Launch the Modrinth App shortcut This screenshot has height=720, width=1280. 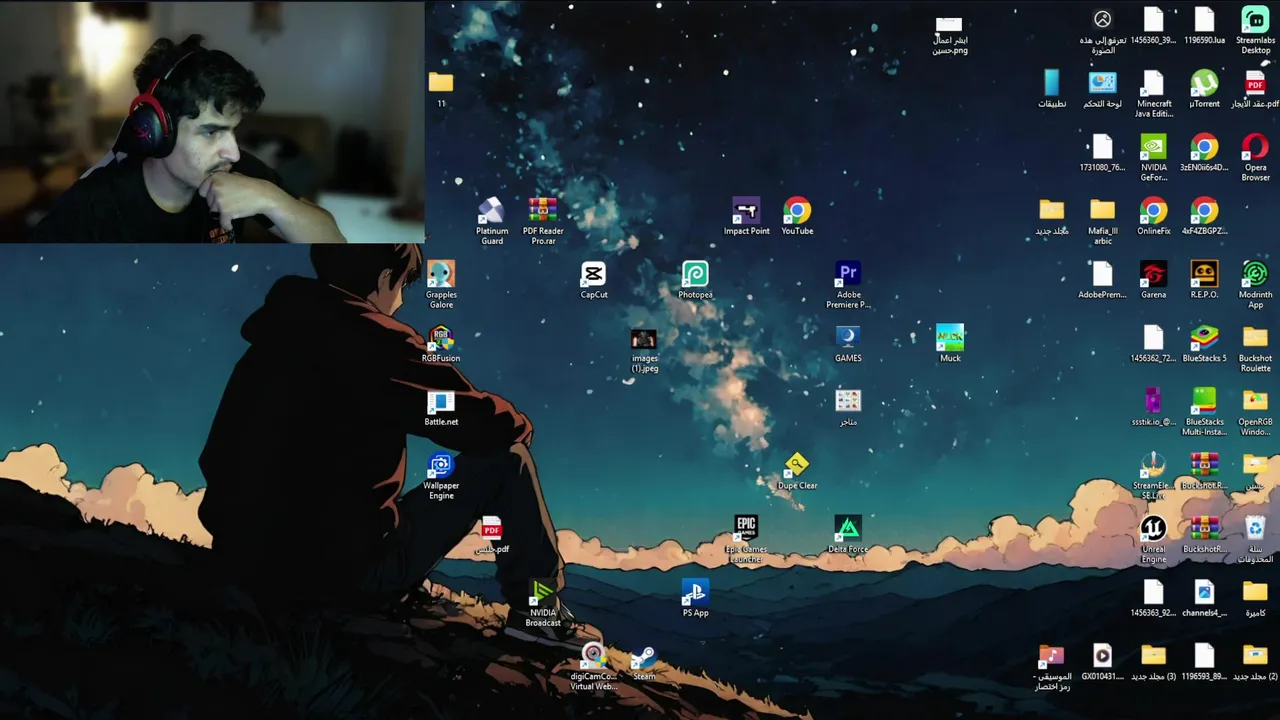pyautogui.click(x=1255, y=285)
